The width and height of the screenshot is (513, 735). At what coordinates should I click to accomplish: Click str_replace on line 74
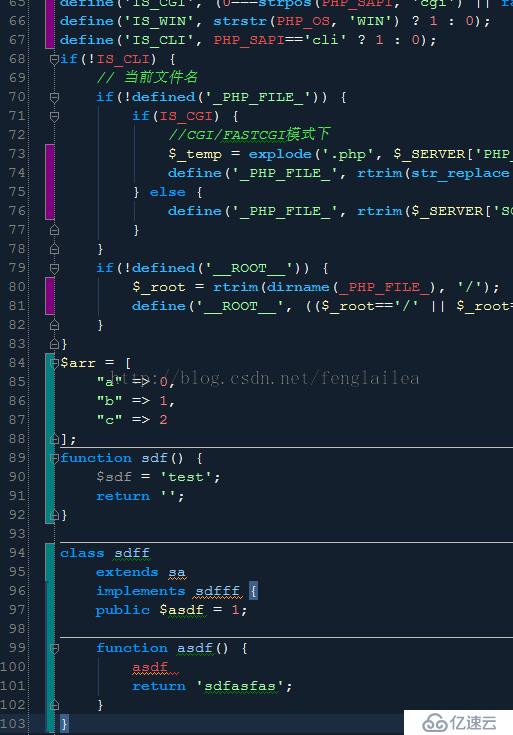coord(461,173)
